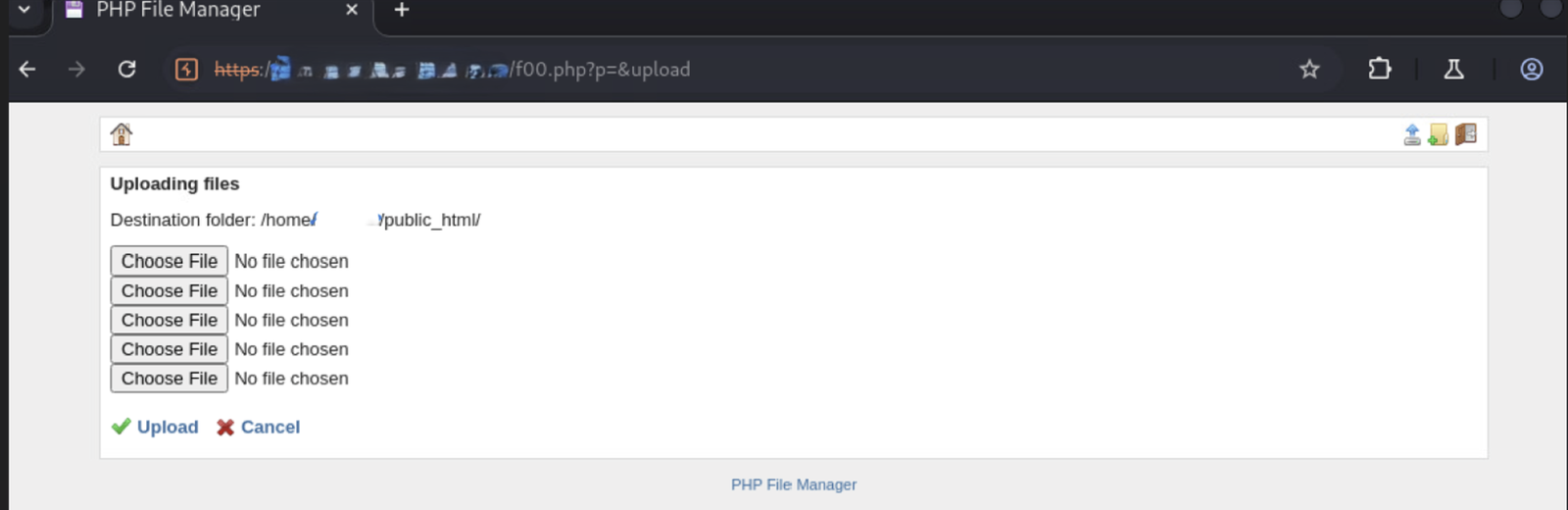Open the Chrome Labs flask icon
This screenshot has height=510, width=1568.
[1454, 70]
